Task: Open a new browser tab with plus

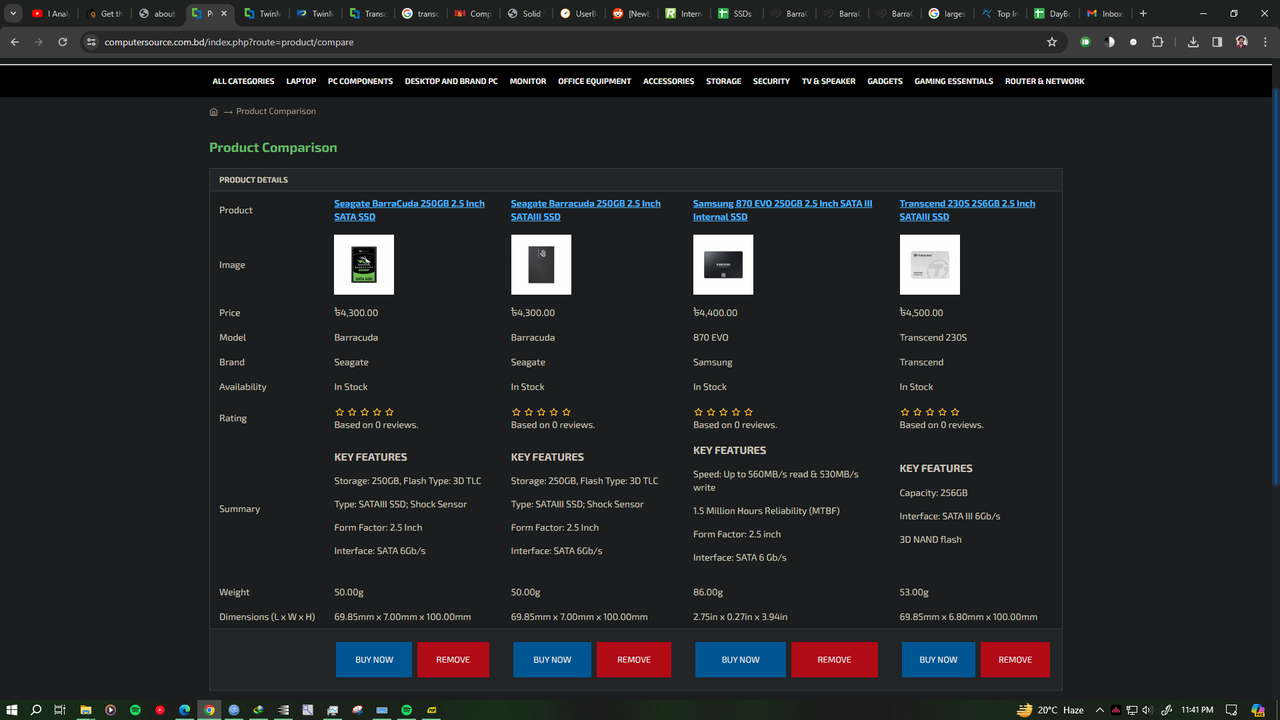Action: (x=1143, y=14)
